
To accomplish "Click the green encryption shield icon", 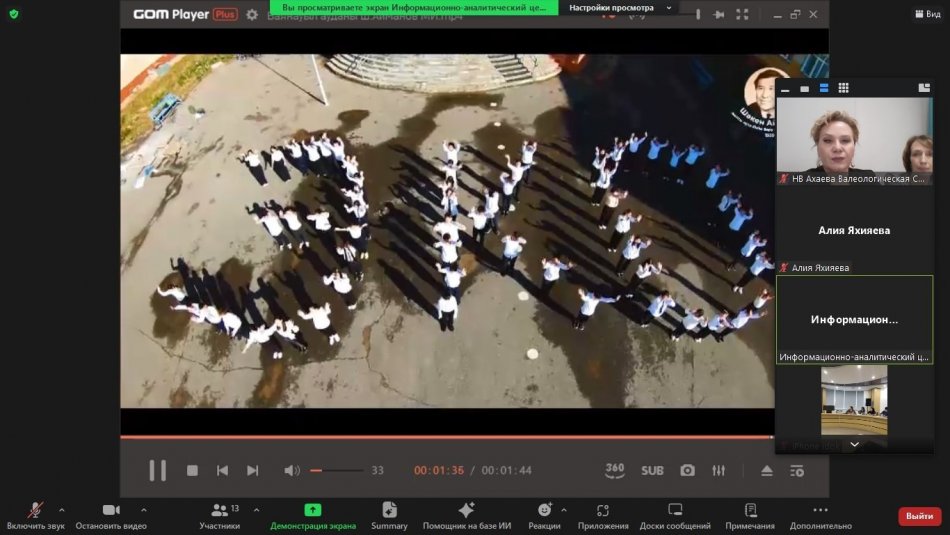I will [x=14, y=13].
